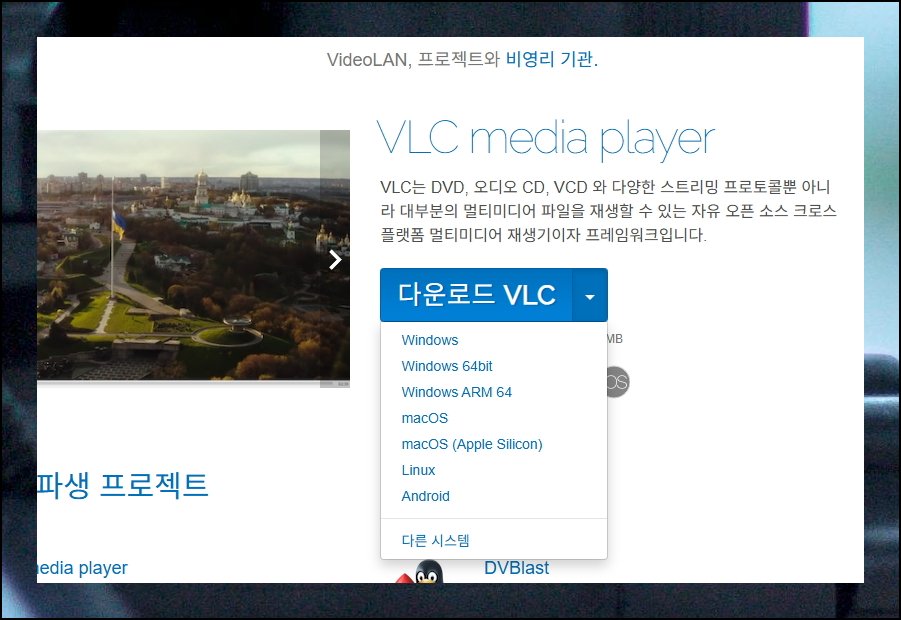Open 다른 시스템 other systems link
Viewport: 901px width, 620px height.
point(435,540)
